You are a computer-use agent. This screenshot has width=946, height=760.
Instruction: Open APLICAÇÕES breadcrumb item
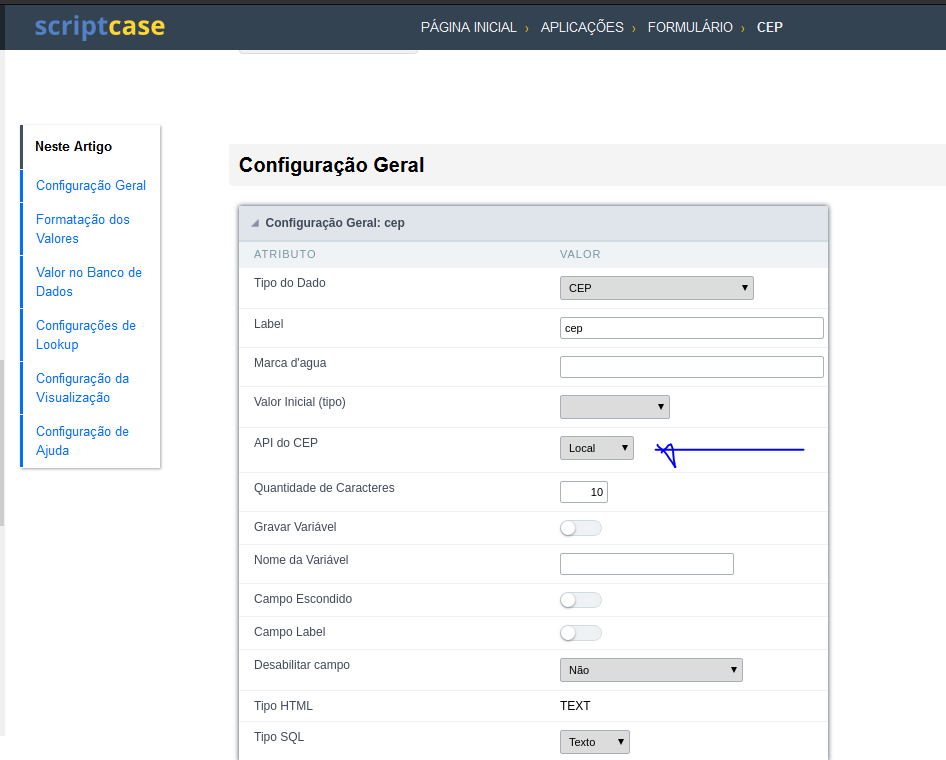(x=582, y=28)
